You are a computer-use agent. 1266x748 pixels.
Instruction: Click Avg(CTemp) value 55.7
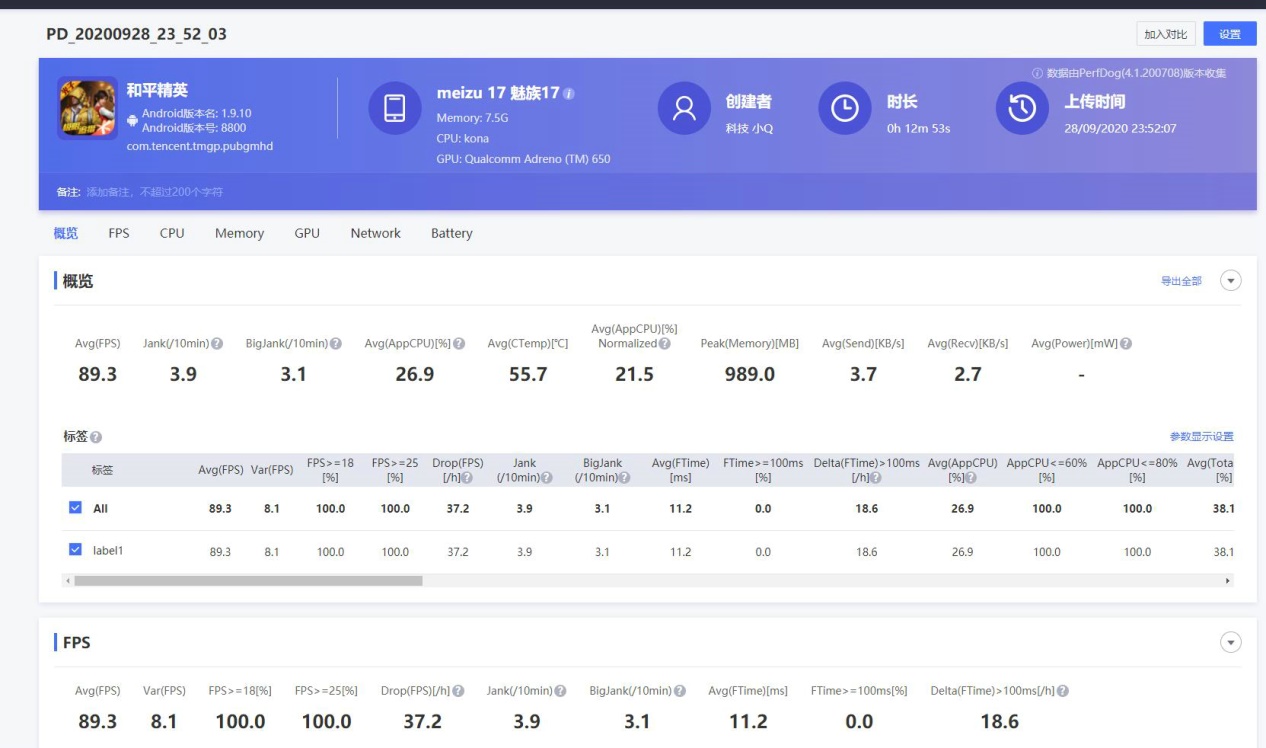point(527,375)
